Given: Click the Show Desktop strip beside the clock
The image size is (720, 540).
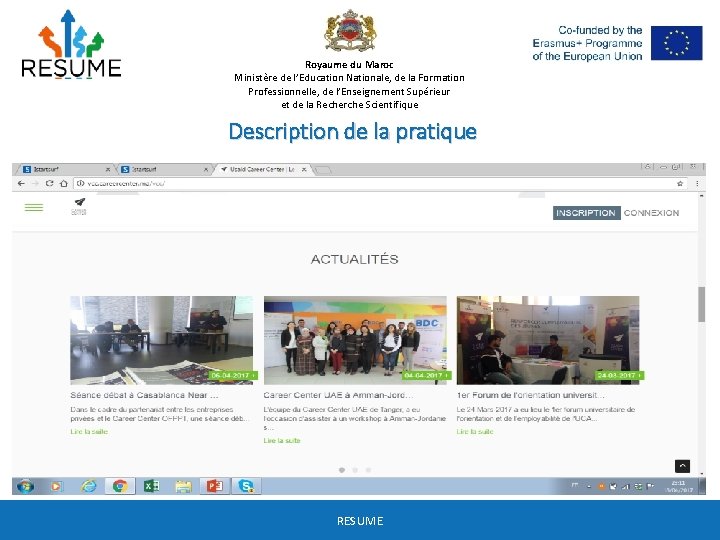Looking at the screenshot, I should click(702, 486).
